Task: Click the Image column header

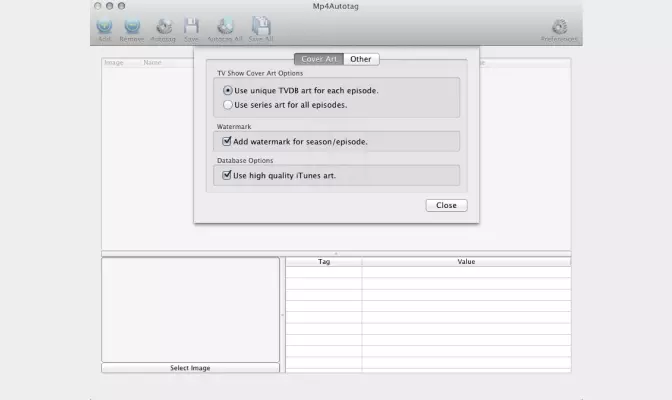Action: [x=114, y=63]
